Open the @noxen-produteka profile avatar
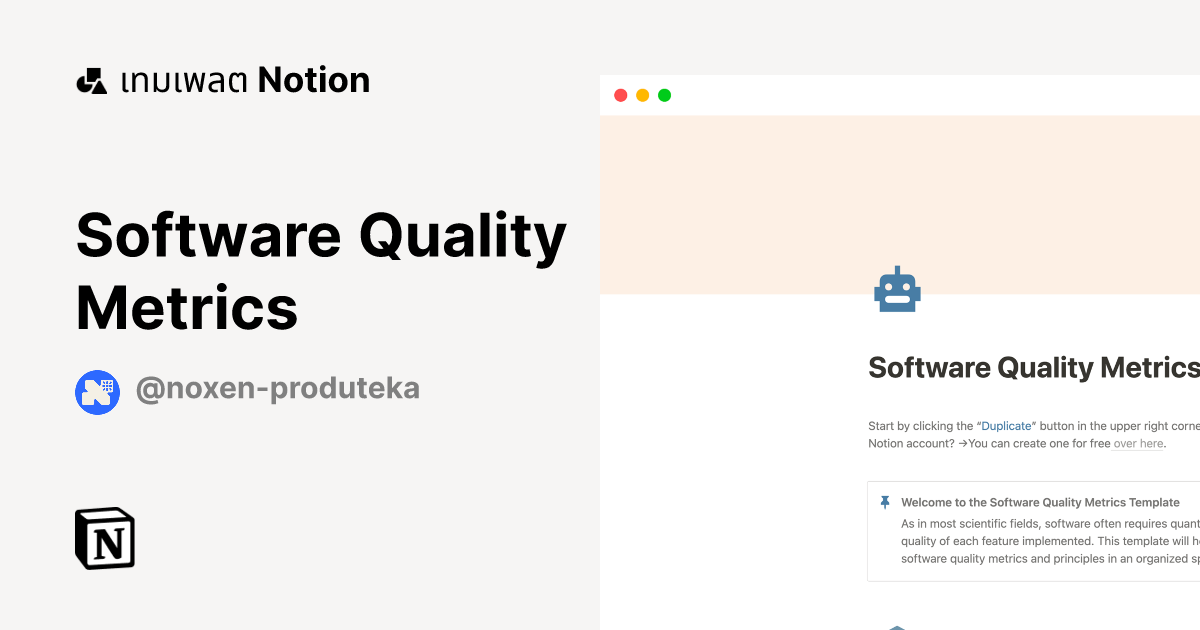 (x=97, y=392)
